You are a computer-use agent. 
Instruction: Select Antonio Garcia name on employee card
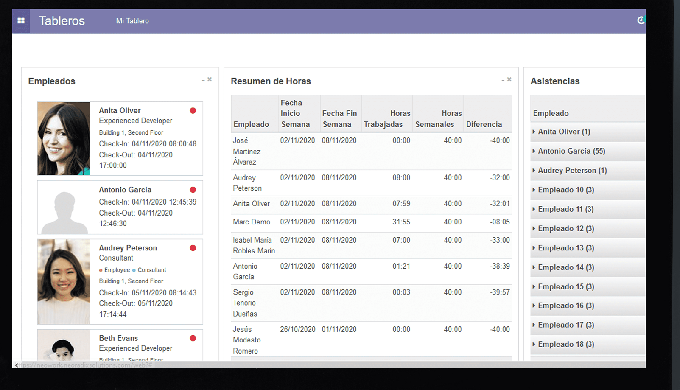click(x=125, y=190)
